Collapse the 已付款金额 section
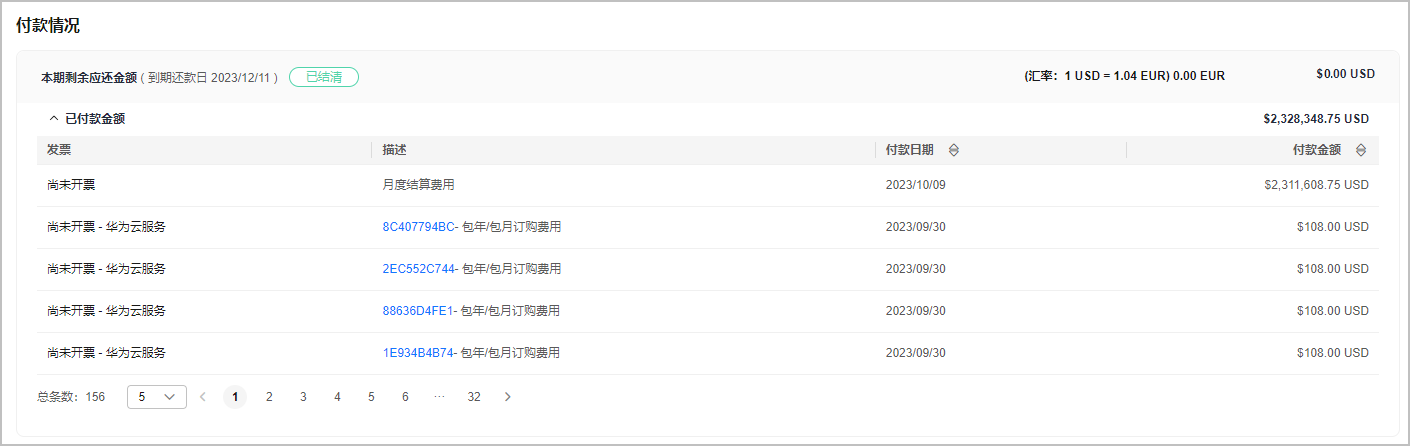Image resolution: width=1410 pixels, height=446 pixels. coord(54,119)
